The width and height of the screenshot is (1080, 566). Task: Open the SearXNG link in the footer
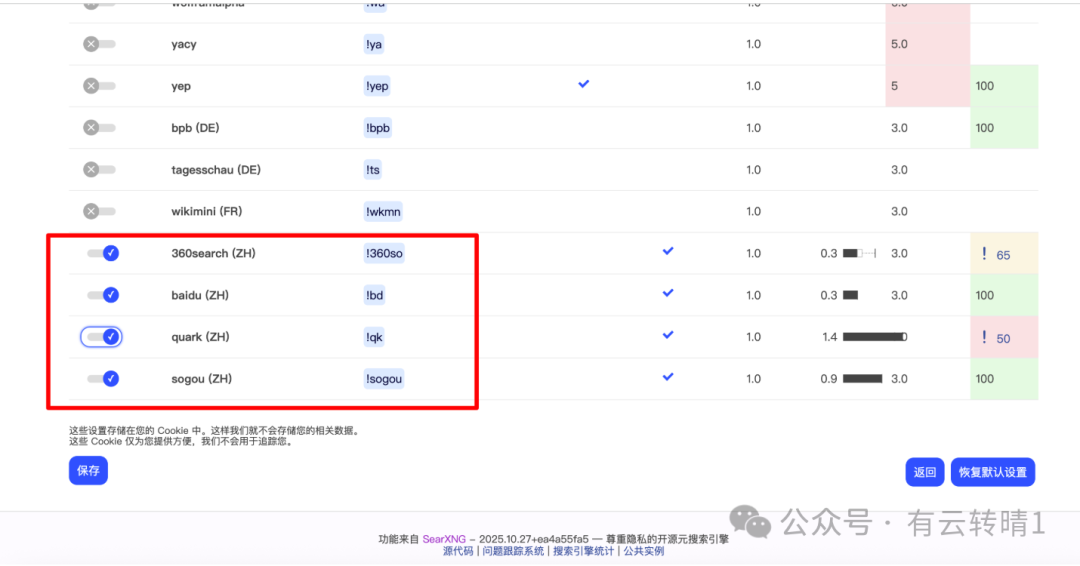(x=445, y=538)
